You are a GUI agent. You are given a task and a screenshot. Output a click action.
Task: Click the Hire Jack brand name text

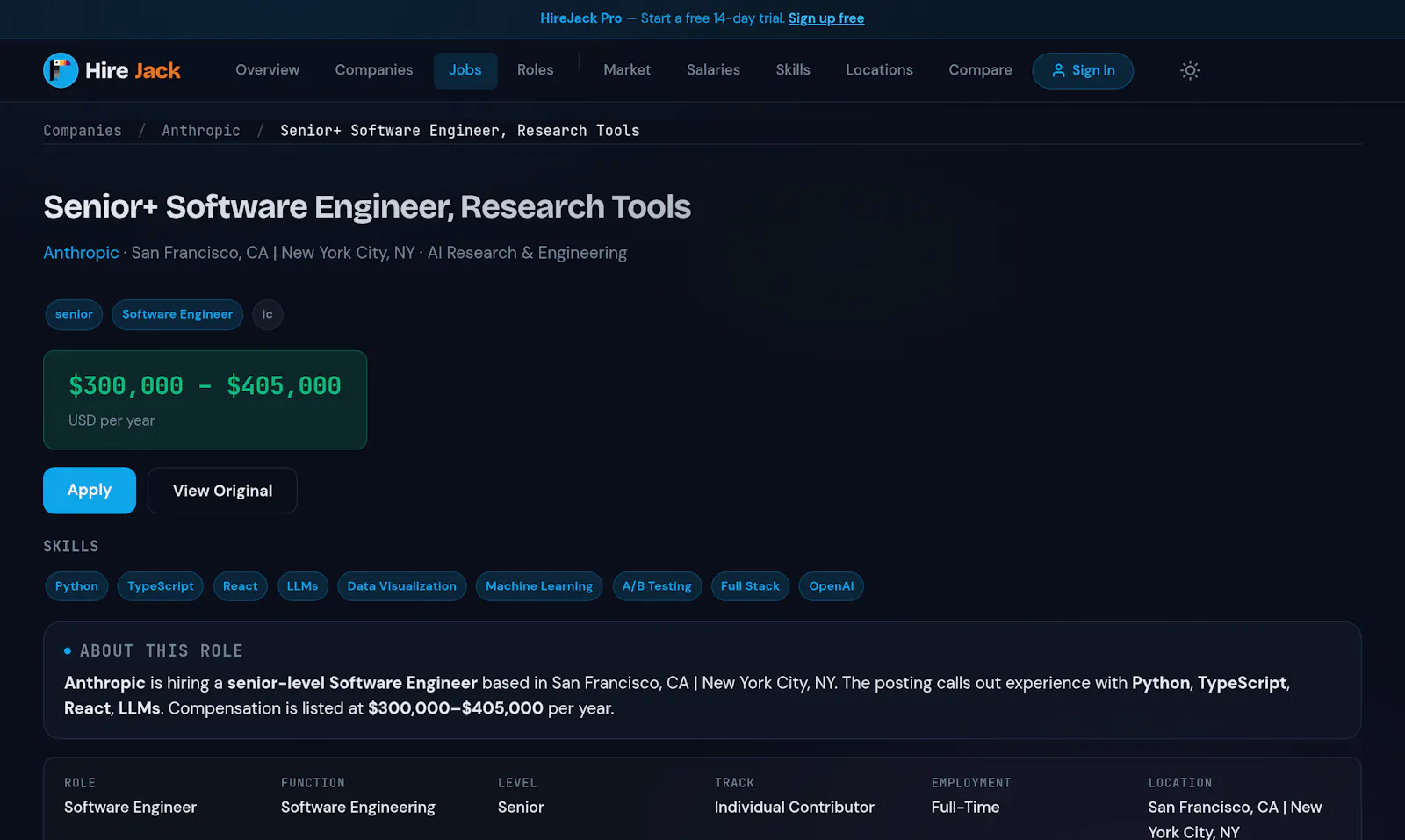pos(133,70)
